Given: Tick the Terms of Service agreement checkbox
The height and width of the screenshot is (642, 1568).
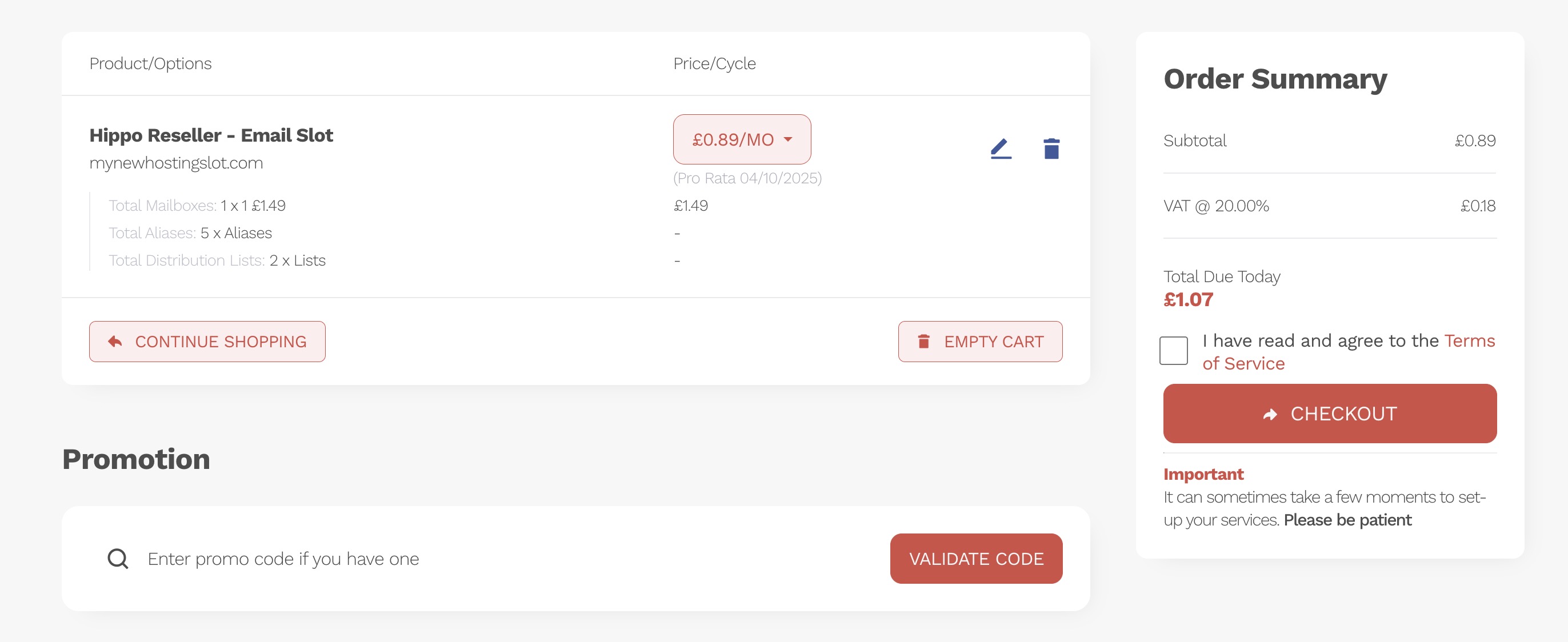Looking at the screenshot, I should click(1173, 351).
